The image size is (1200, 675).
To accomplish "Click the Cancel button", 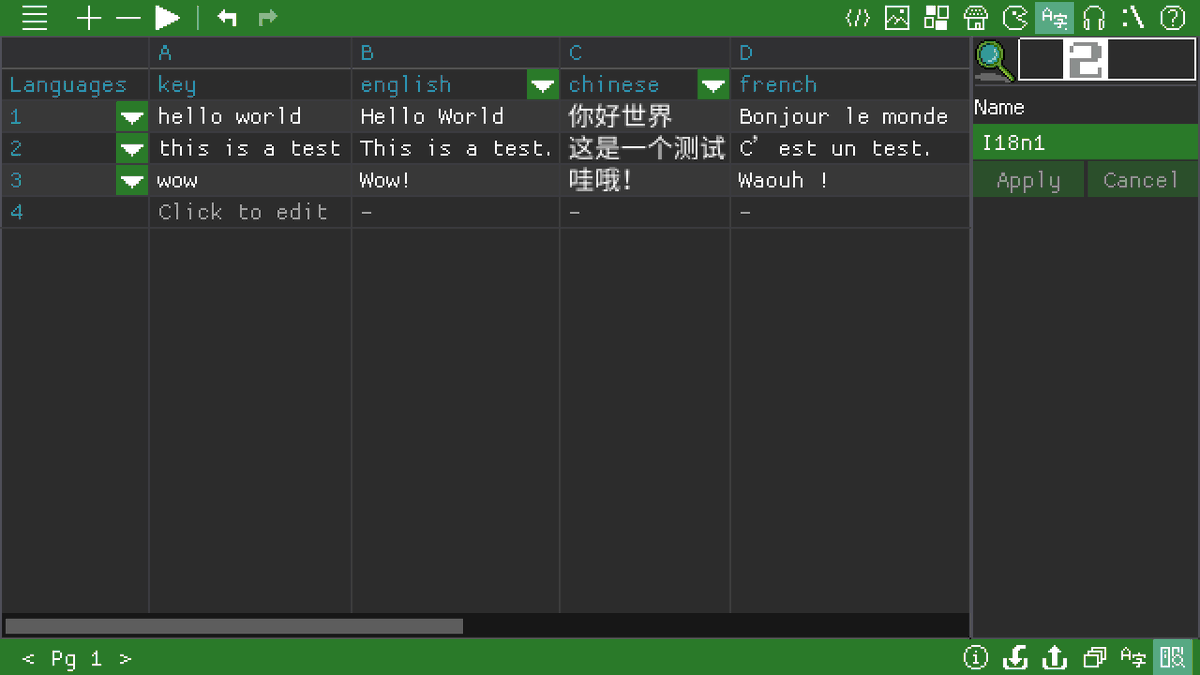I will (x=1141, y=180).
